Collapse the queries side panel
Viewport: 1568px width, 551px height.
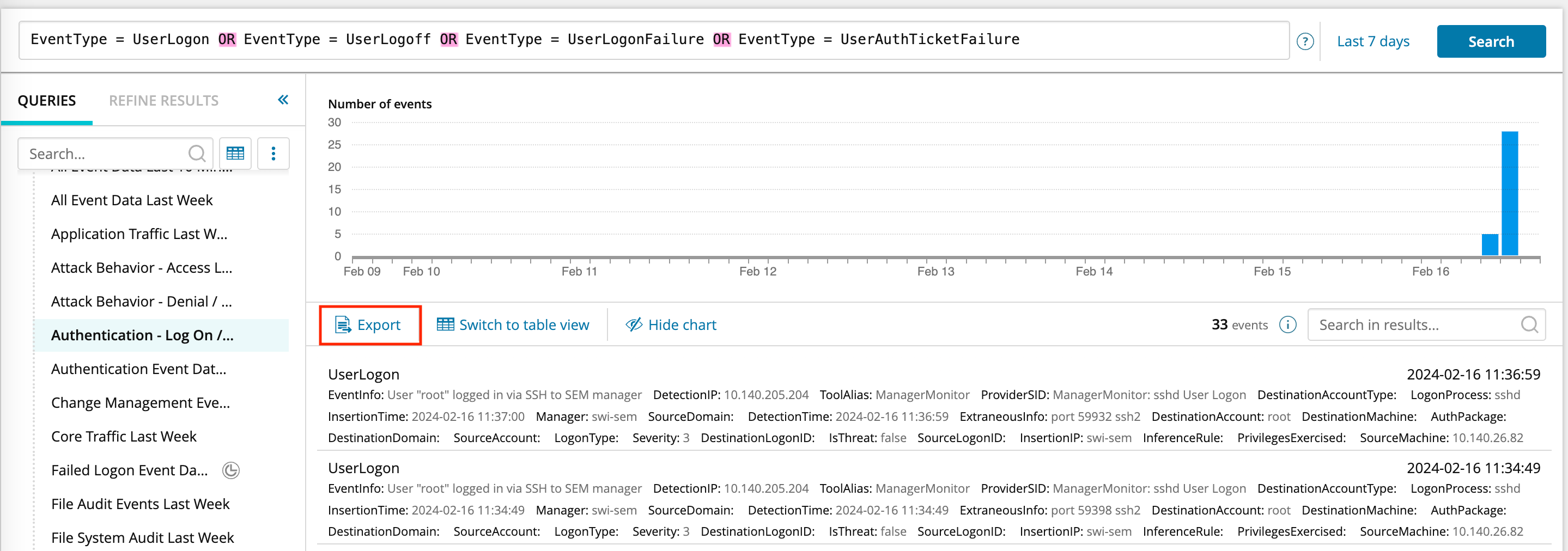click(283, 100)
